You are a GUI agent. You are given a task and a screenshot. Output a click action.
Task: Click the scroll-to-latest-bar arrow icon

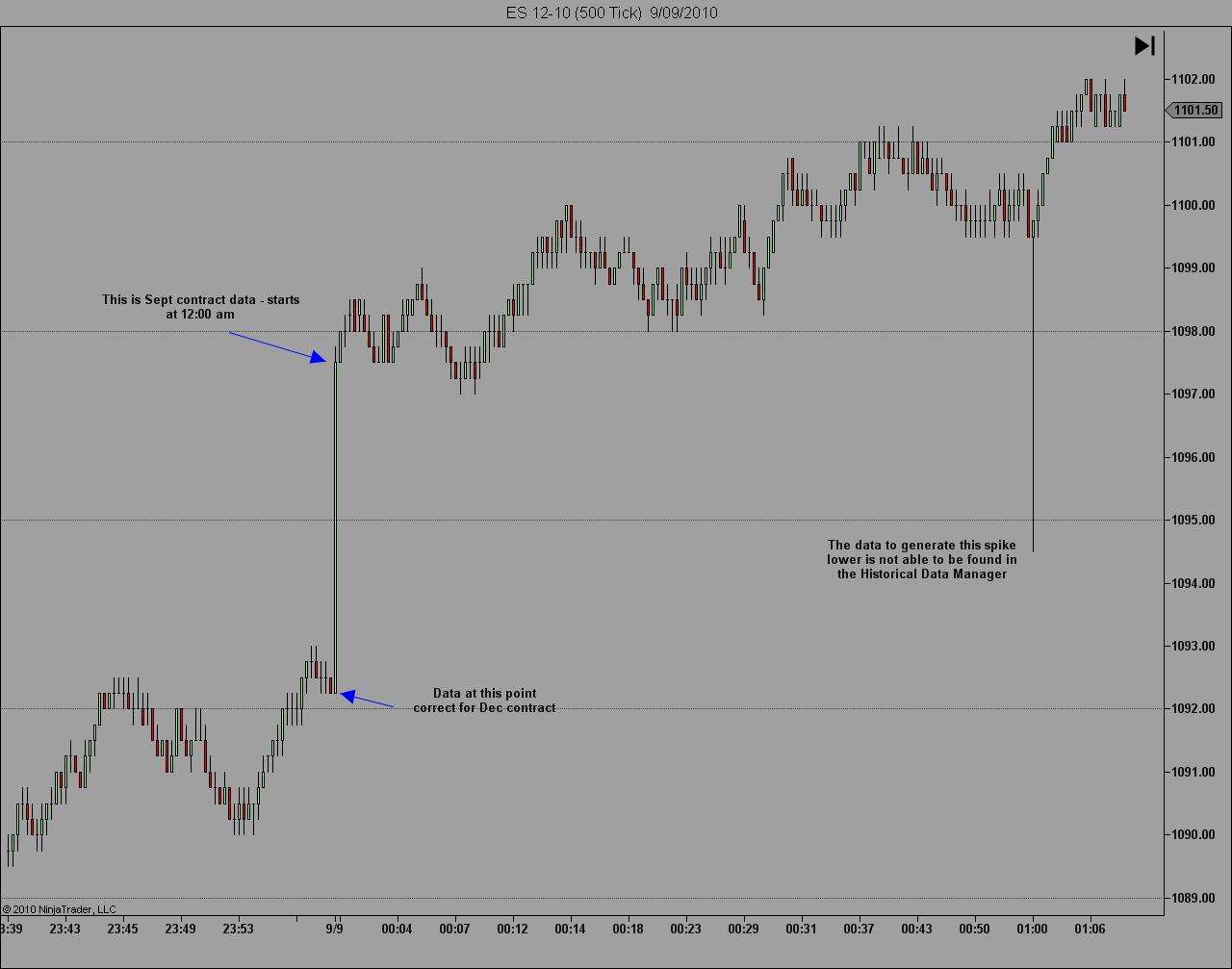pyautogui.click(x=1144, y=45)
